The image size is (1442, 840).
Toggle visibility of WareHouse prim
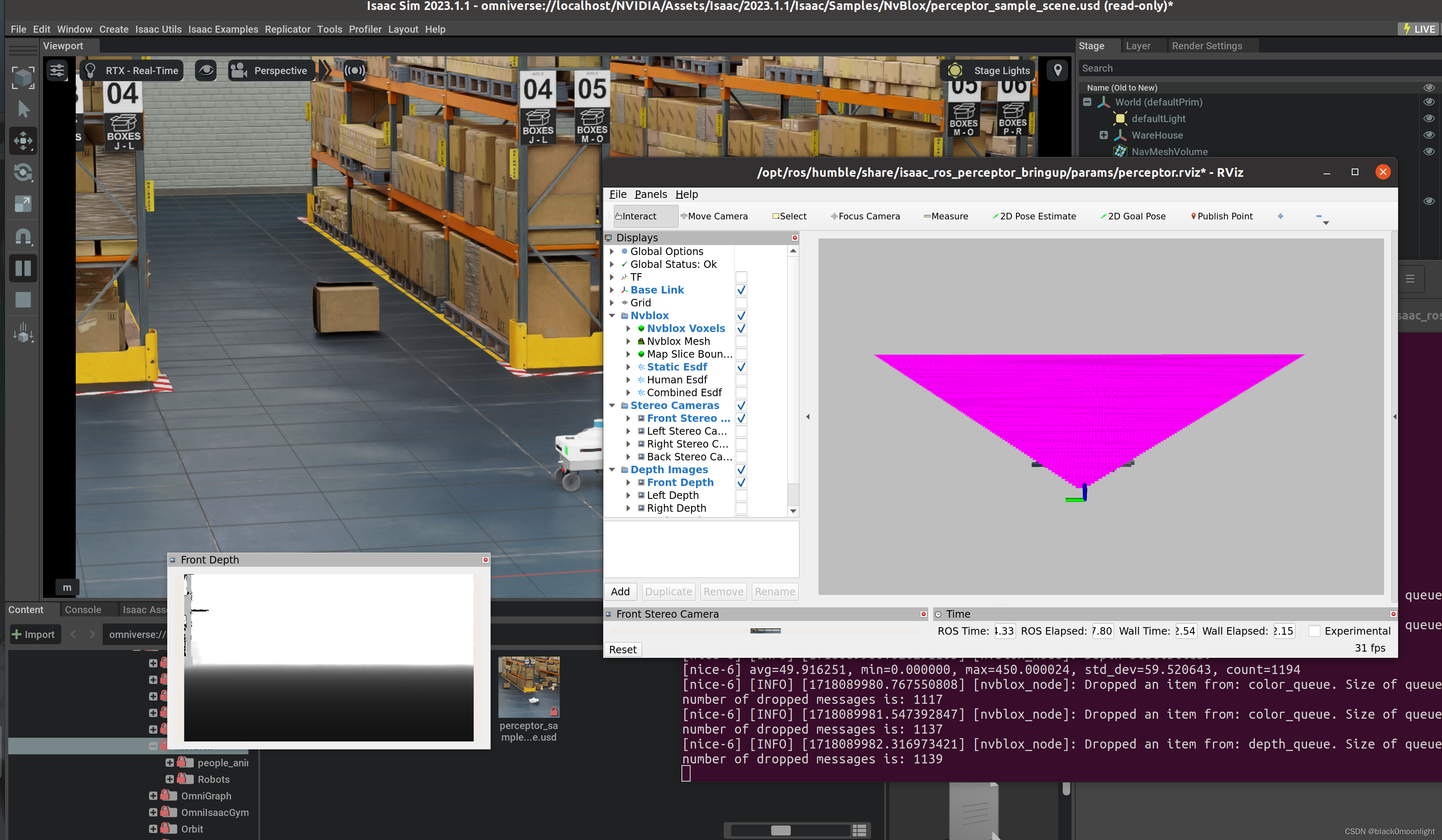pyautogui.click(x=1429, y=135)
